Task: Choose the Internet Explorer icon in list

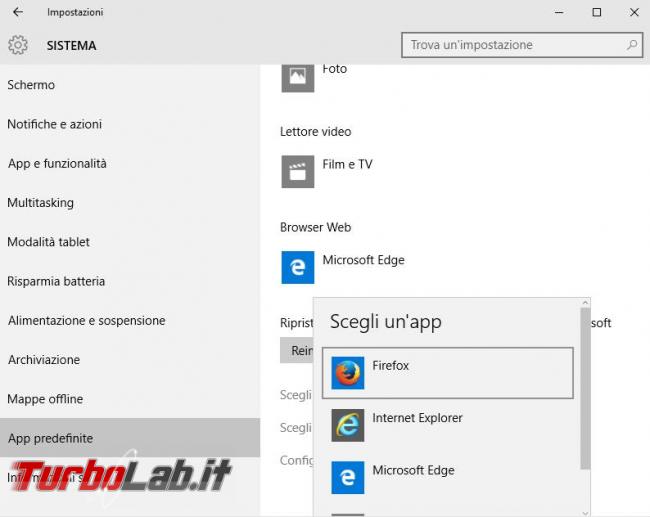Action: pyautogui.click(x=348, y=425)
